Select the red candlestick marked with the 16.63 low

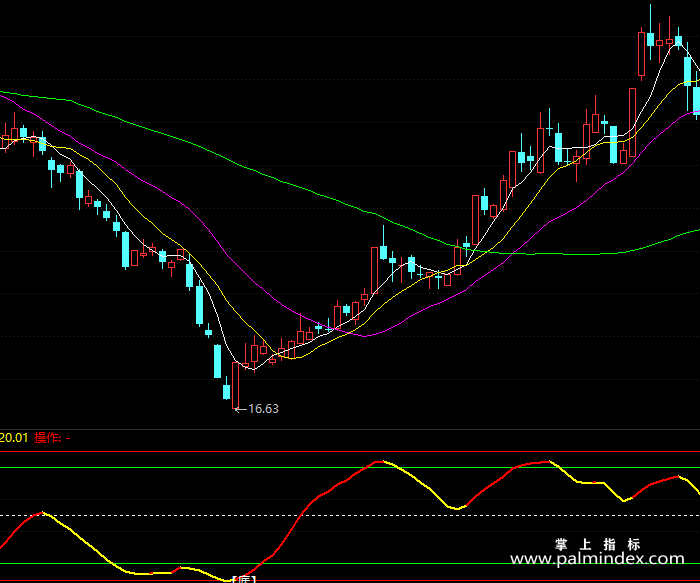click(236, 385)
